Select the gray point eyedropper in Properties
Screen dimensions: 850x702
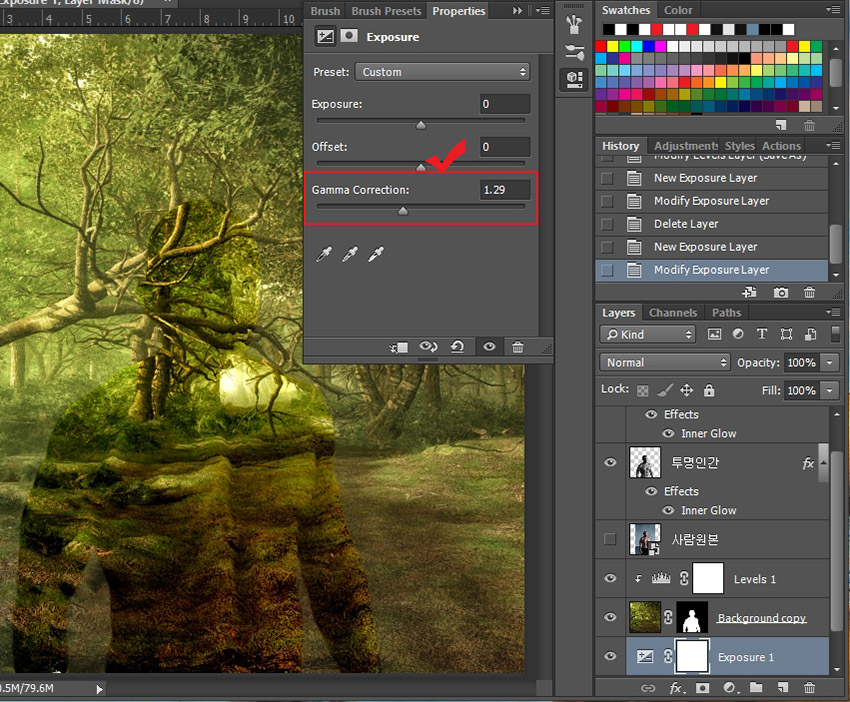(350, 254)
